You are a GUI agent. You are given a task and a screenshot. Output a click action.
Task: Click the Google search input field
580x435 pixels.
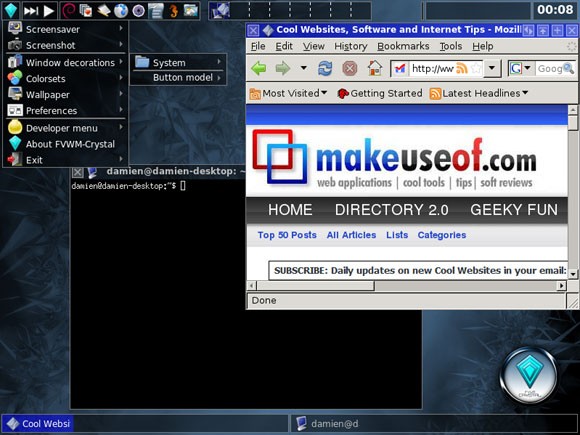pos(549,68)
